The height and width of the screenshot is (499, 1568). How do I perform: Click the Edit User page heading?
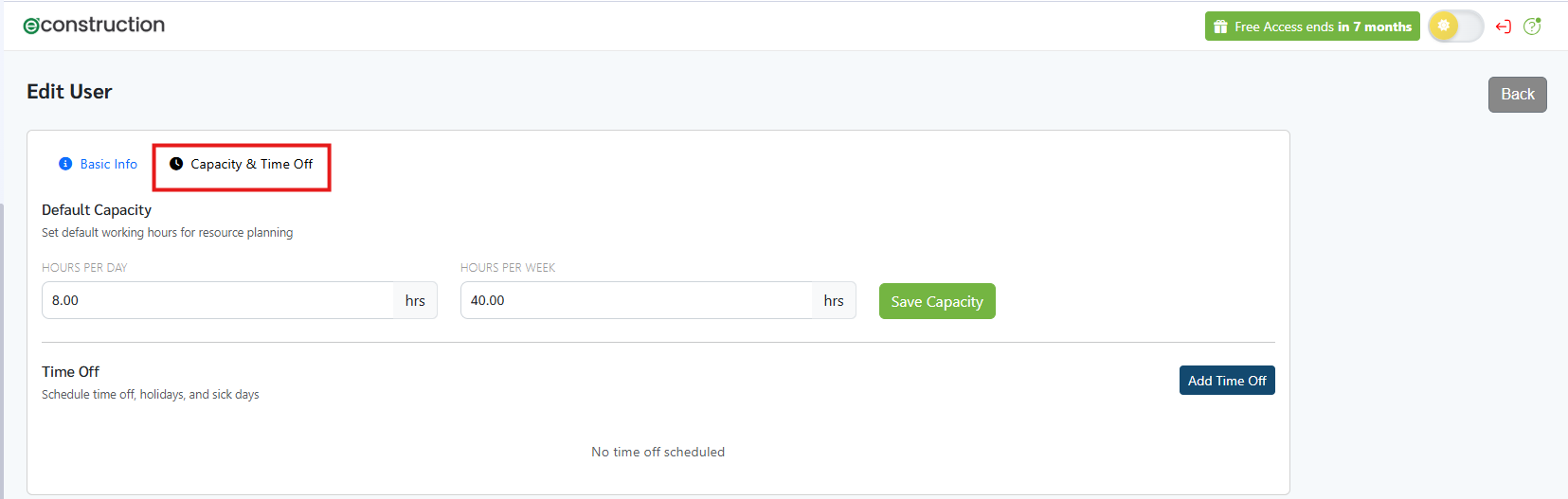point(69,92)
